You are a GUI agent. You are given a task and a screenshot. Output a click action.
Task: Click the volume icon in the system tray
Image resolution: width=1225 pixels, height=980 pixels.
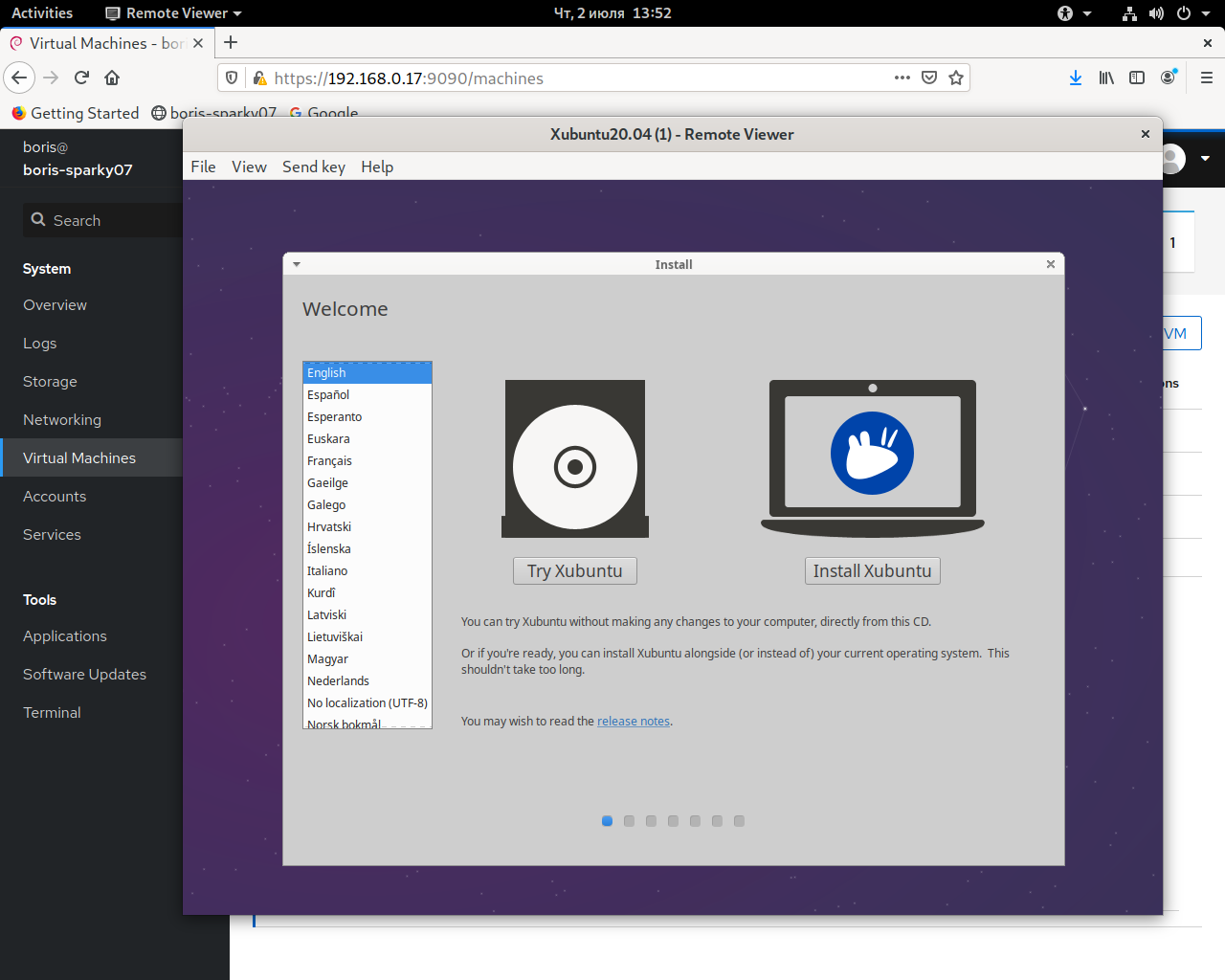[x=1156, y=13]
